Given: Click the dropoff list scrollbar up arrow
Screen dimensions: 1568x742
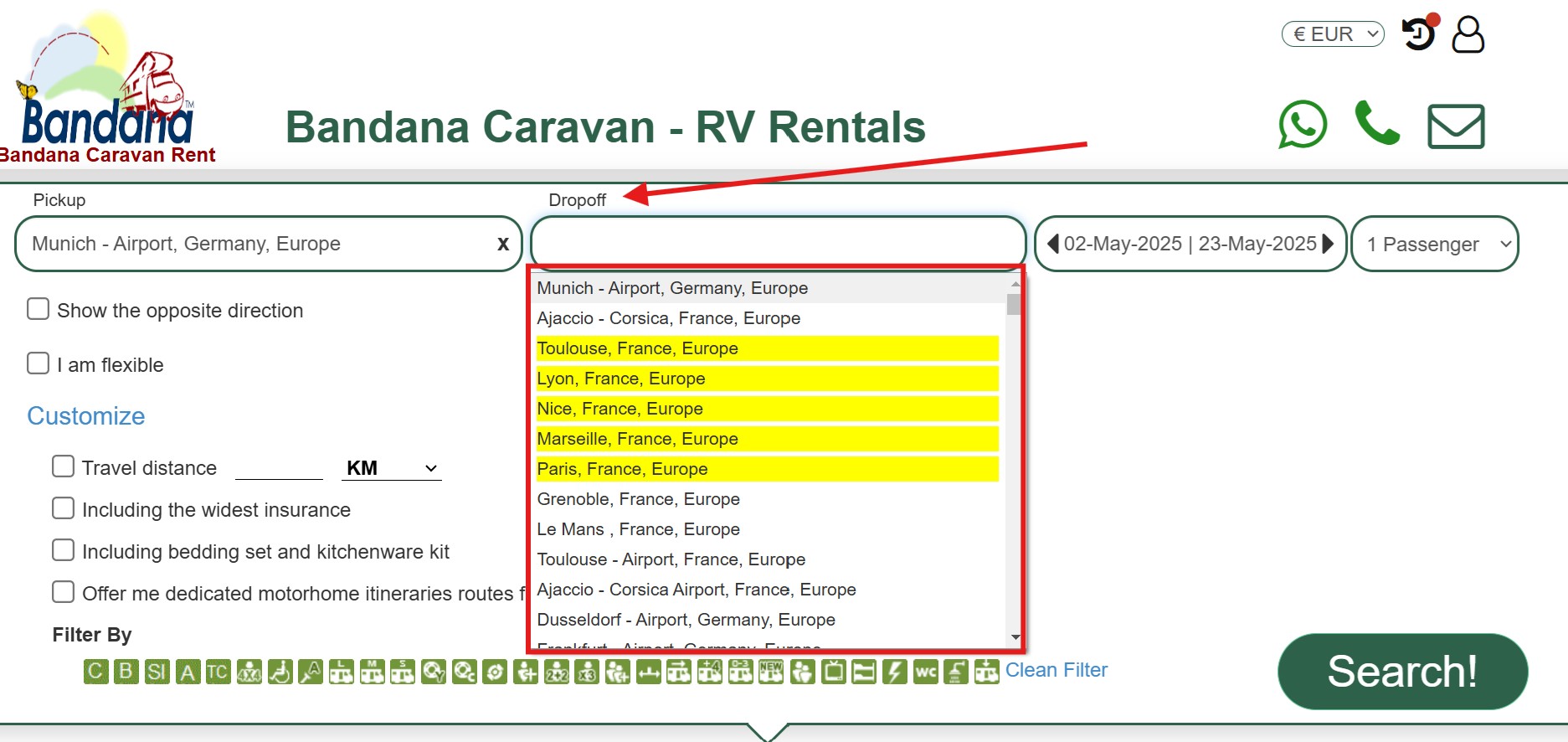Looking at the screenshot, I should [x=1015, y=284].
